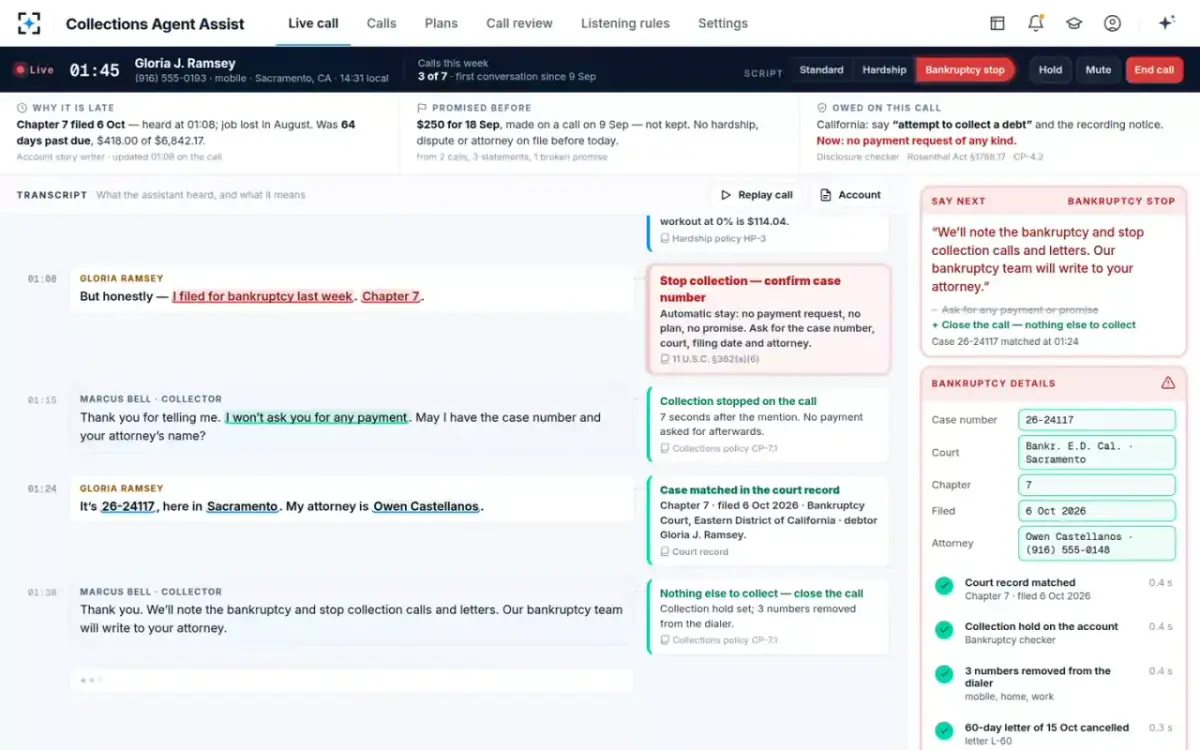Click the 01:08 transcript timestamp
The image size is (1200, 750).
click(x=42, y=279)
